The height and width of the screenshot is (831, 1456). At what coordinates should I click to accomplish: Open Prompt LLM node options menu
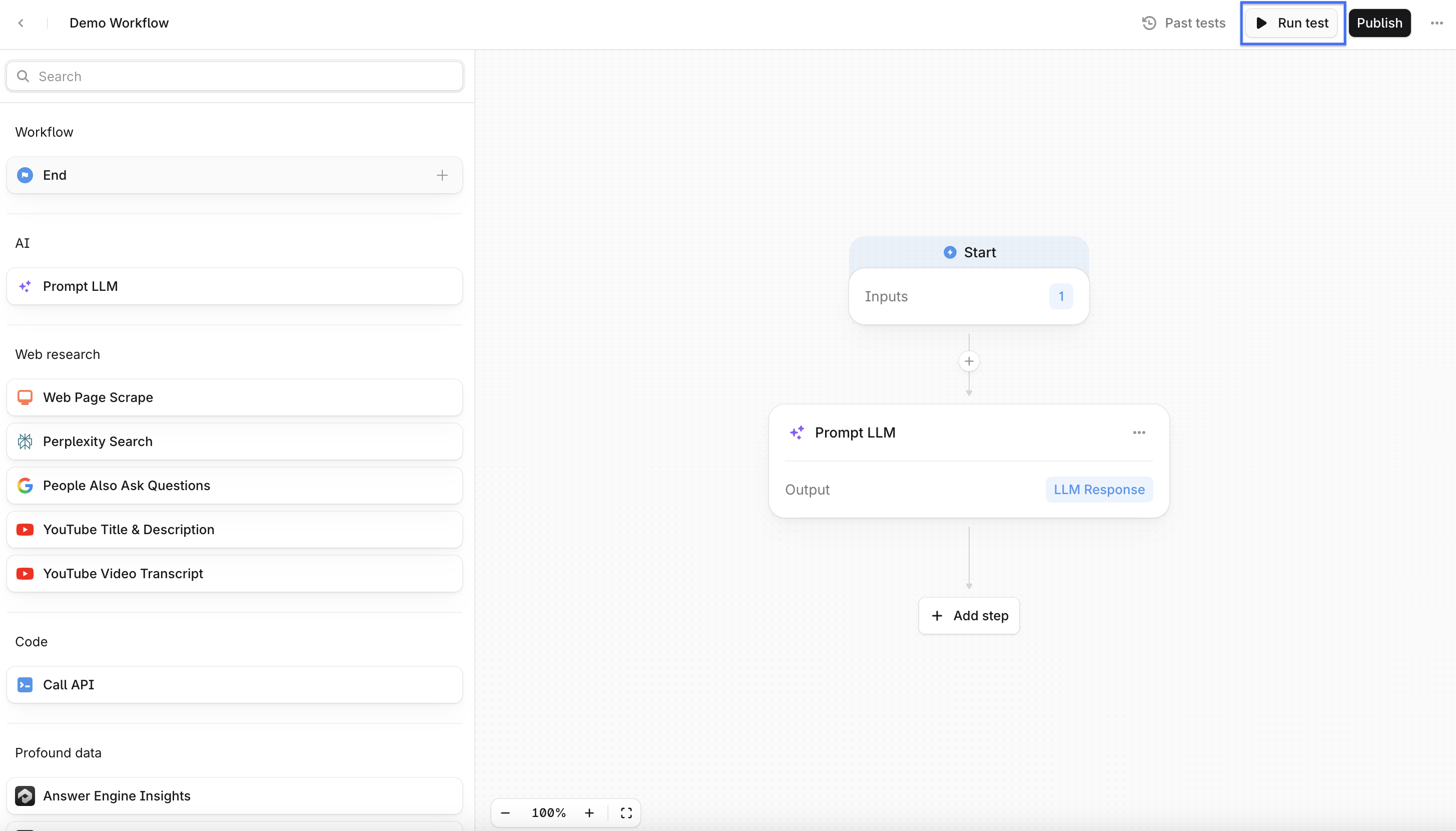[x=1138, y=433]
